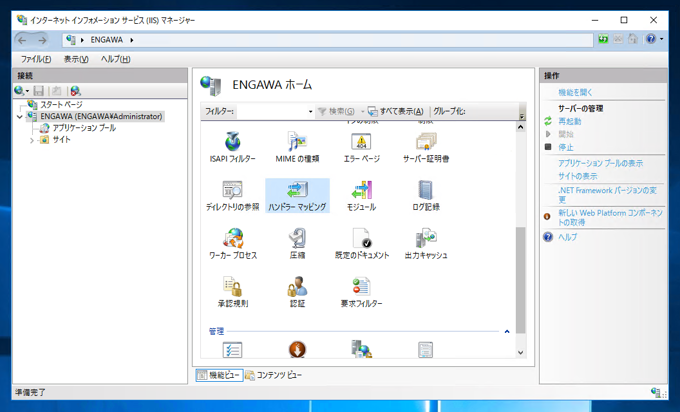Screen dimensions: 680x412
Task: Click the home icon on the address bar
Action: pyautogui.click(x=633, y=39)
